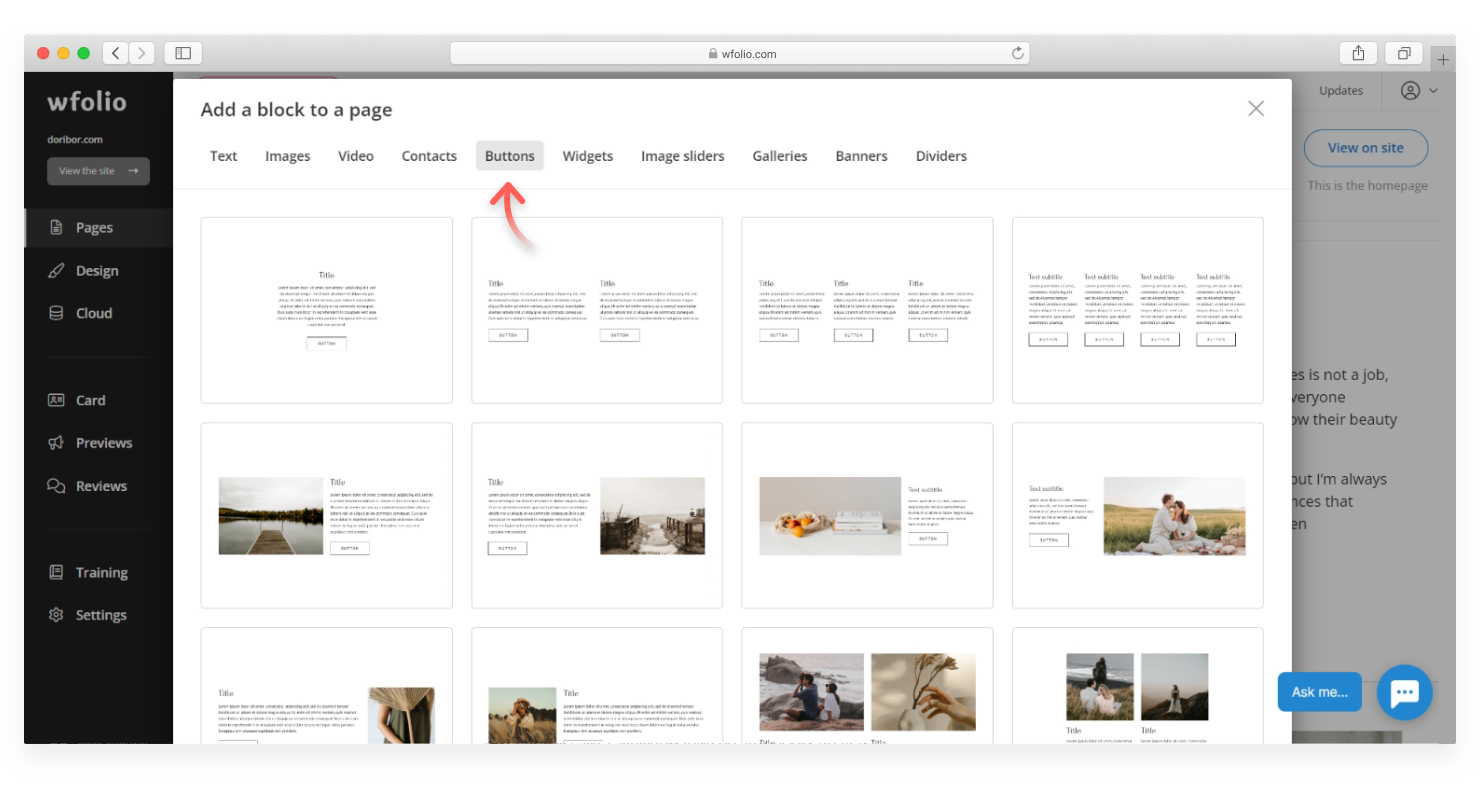Choose block with dried plant image right

pos(327,686)
